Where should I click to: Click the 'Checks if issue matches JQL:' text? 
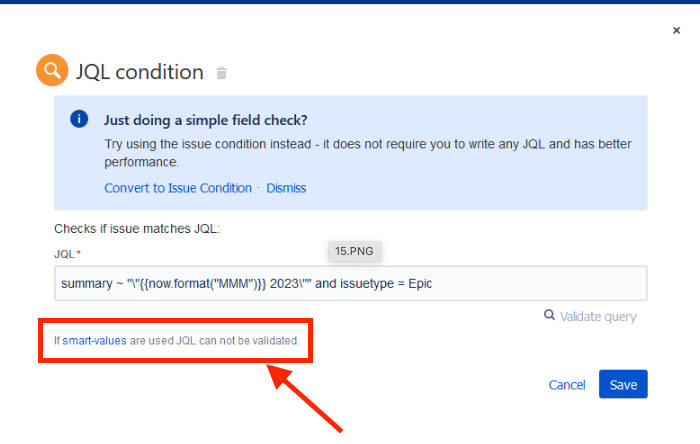click(x=137, y=228)
